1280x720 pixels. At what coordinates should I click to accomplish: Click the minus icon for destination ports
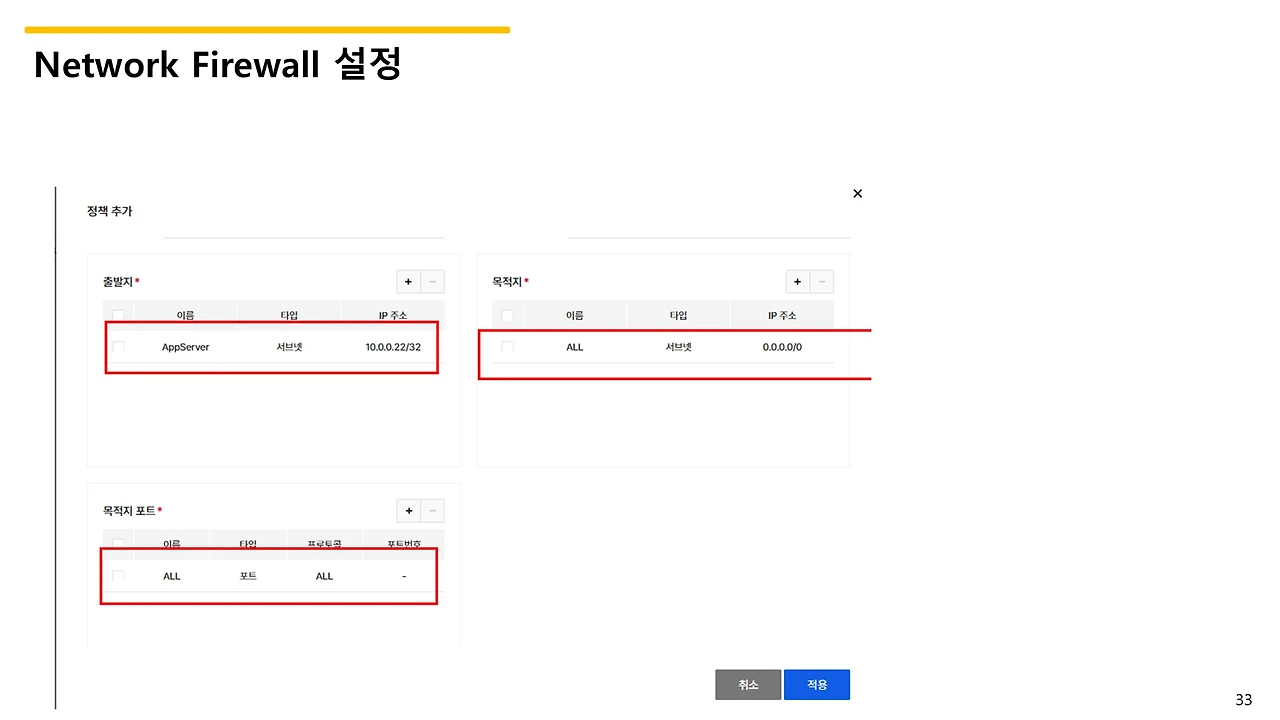433,510
